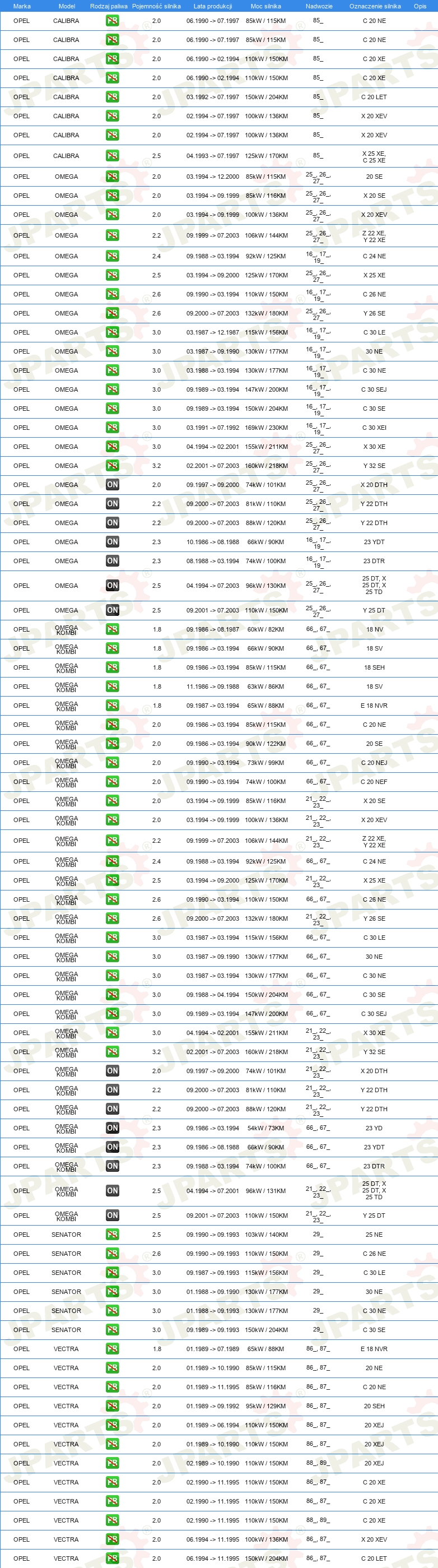Click petrol icon in Vectra C 20 LET row
This screenshot has height=1568, width=438.
tap(113, 1558)
